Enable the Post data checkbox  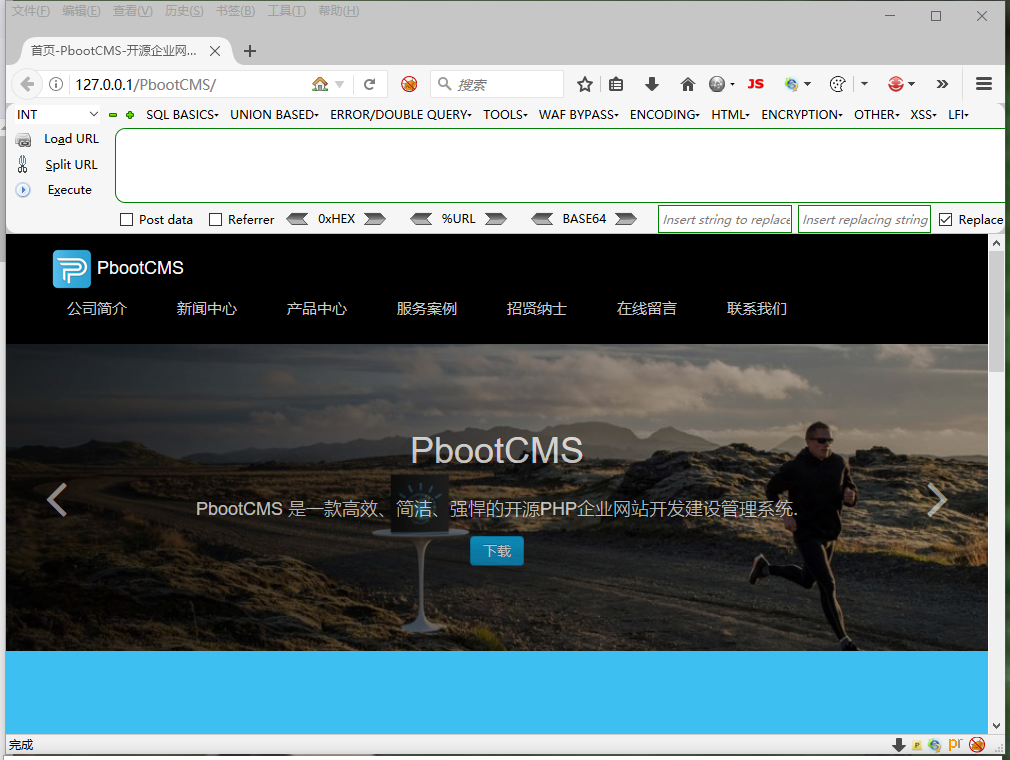(127, 220)
